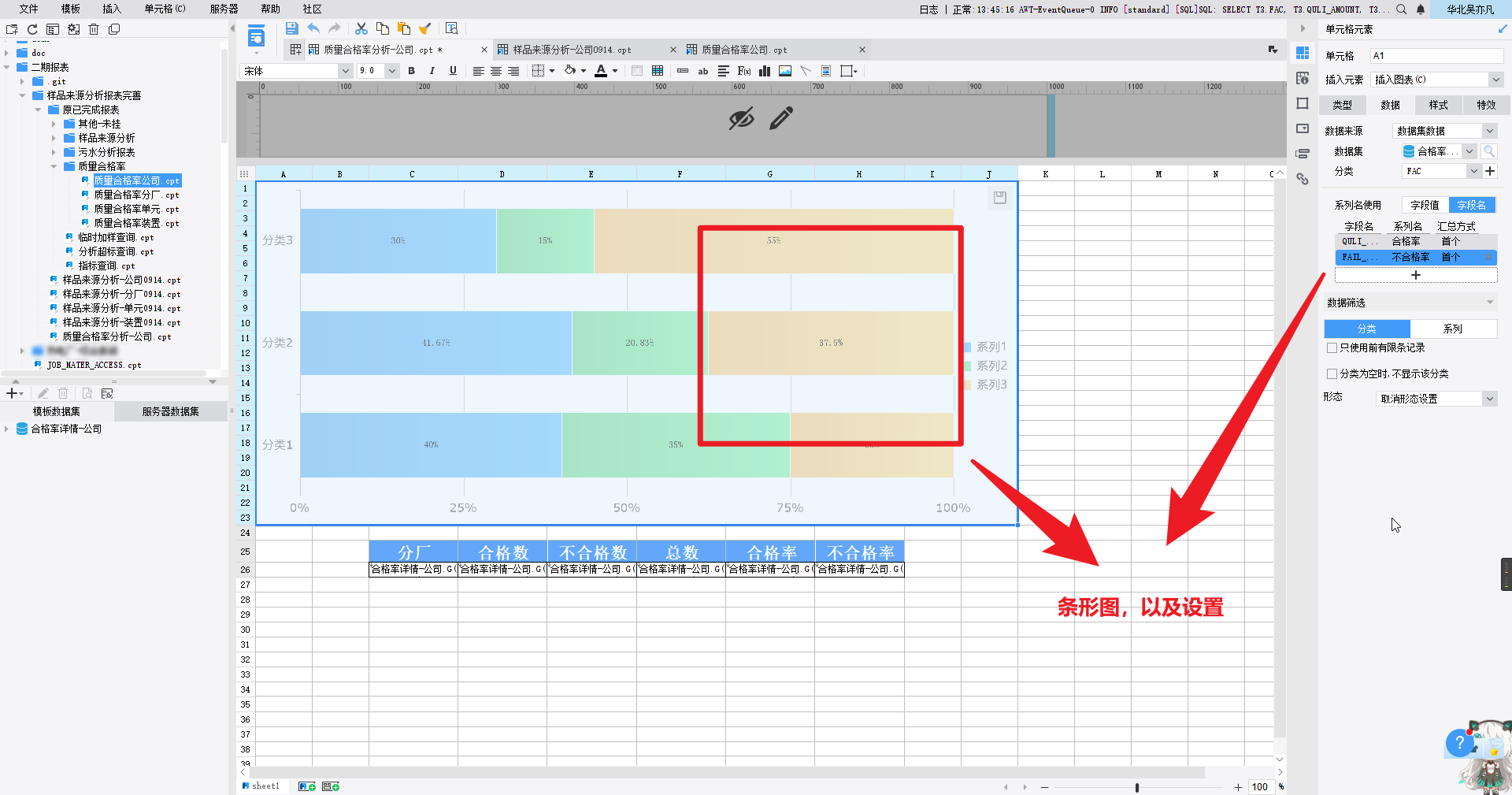Click the Save icon in the toolbar

pyautogui.click(x=291, y=28)
